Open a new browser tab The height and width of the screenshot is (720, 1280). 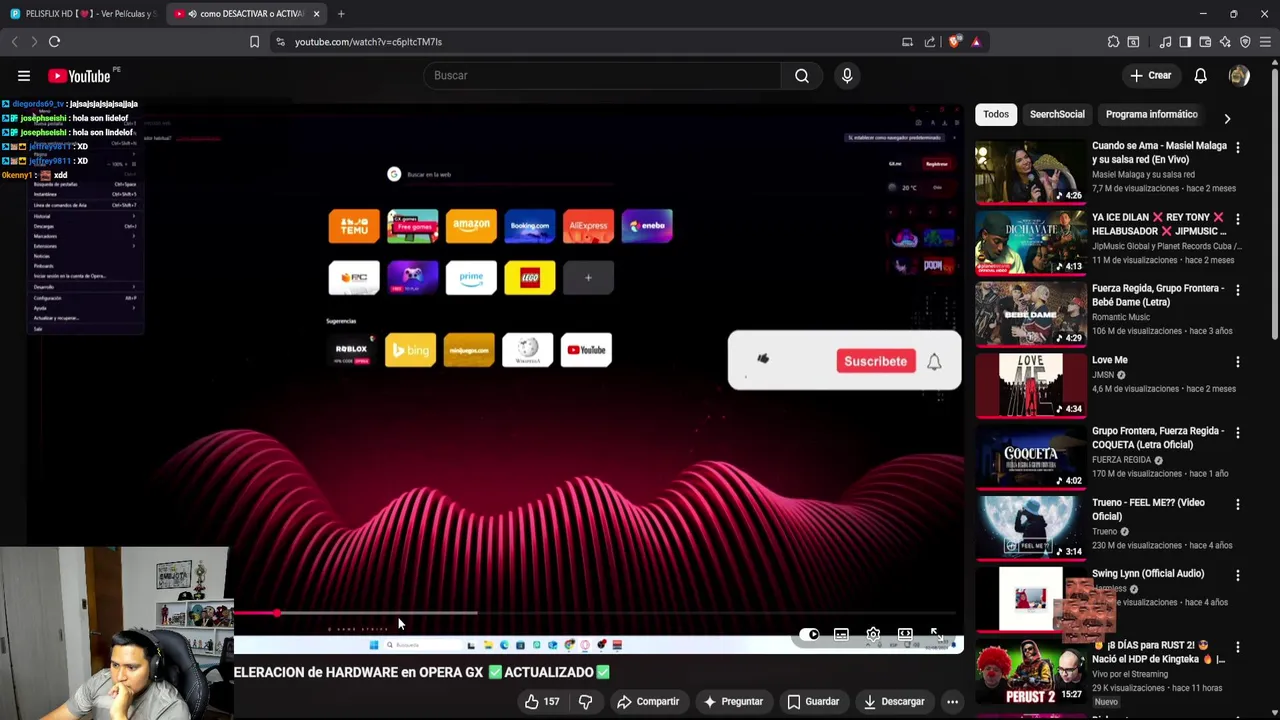[x=341, y=14]
